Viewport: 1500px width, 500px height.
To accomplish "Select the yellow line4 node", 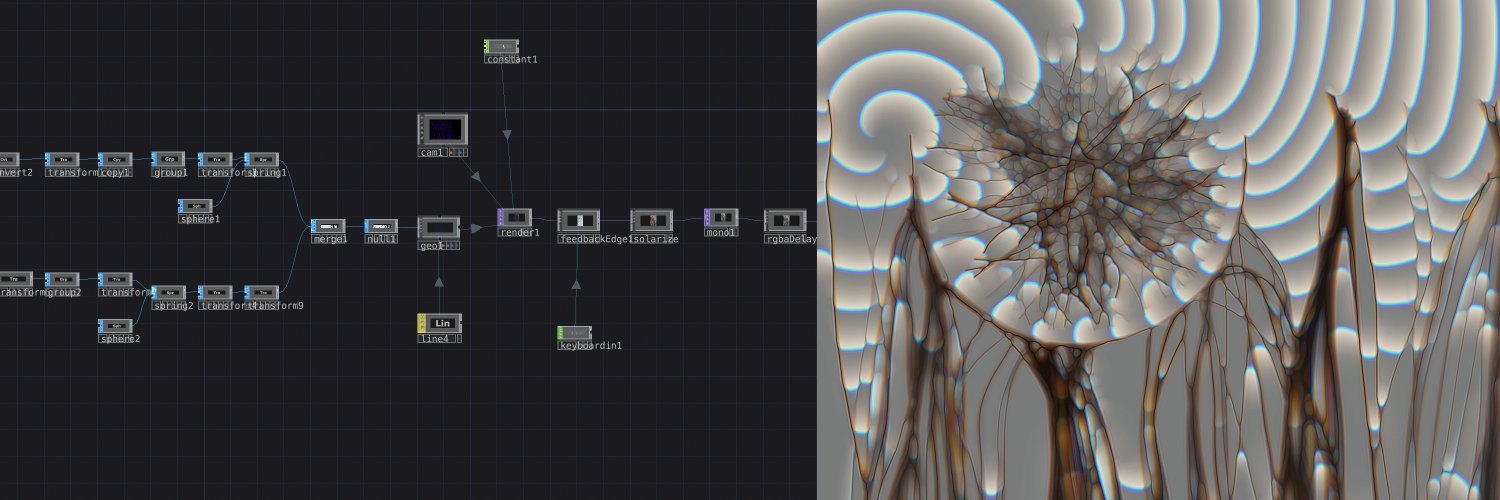I will [x=440, y=323].
